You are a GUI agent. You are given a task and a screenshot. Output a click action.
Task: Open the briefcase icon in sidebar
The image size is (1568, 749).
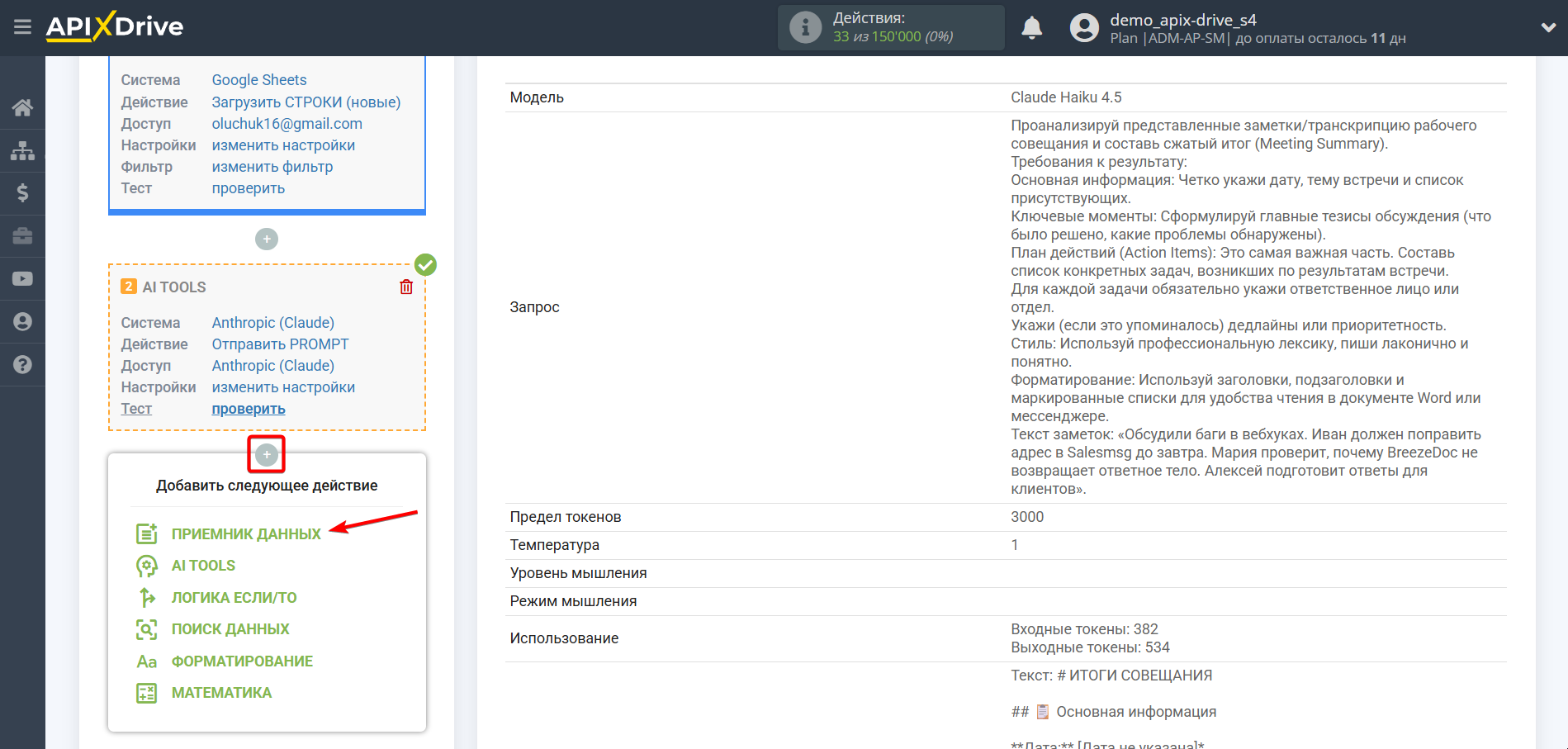coord(22,236)
